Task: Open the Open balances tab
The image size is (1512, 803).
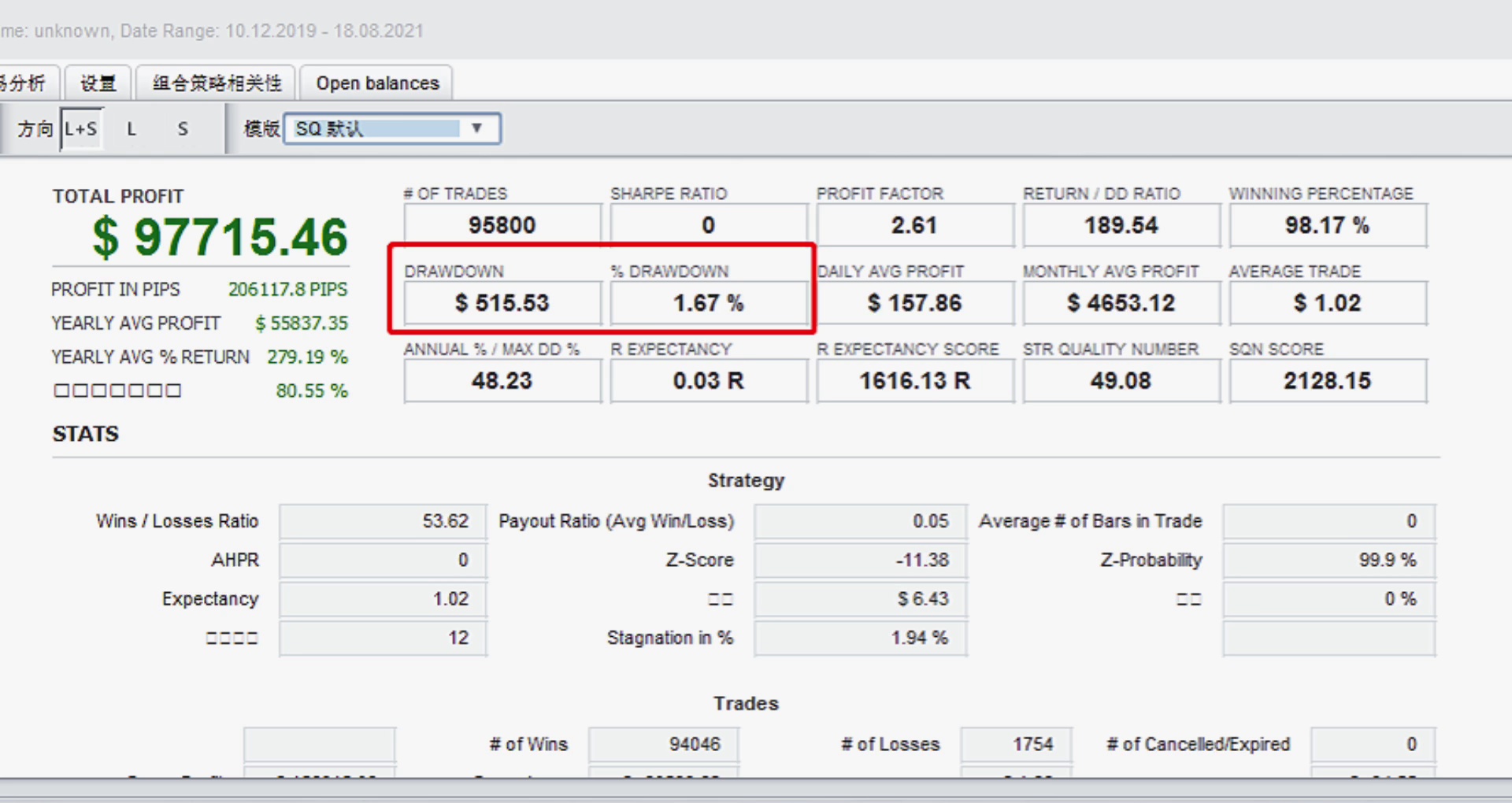Action: pyautogui.click(x=377, y=83)
